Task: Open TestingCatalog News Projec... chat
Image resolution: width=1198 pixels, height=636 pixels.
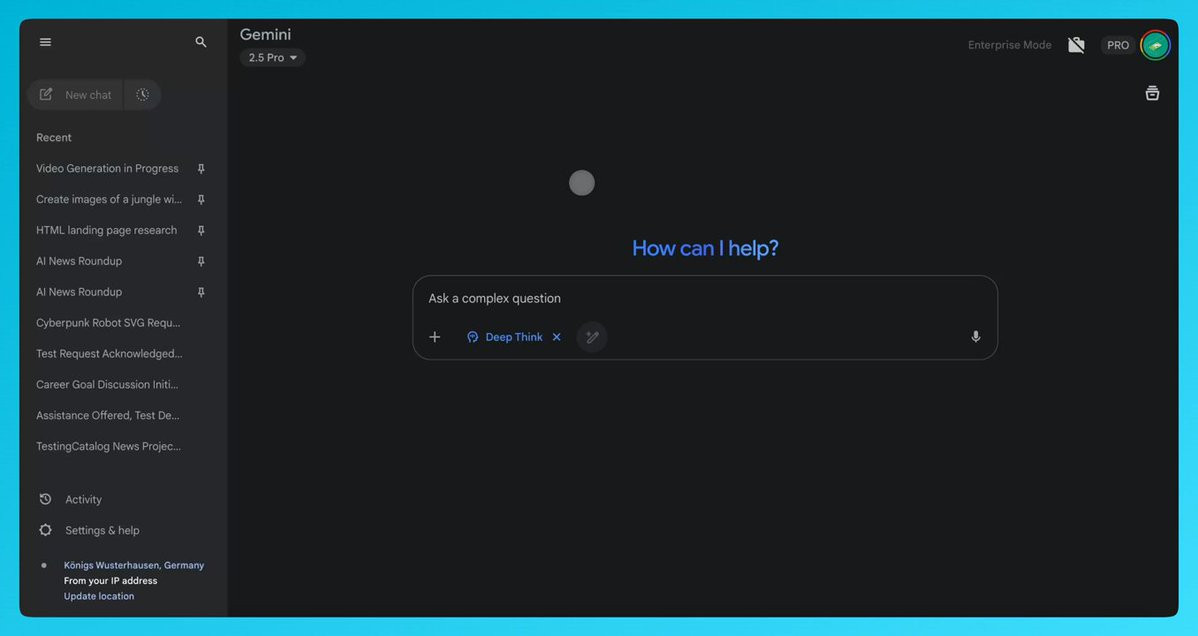Action: point(108,446)
